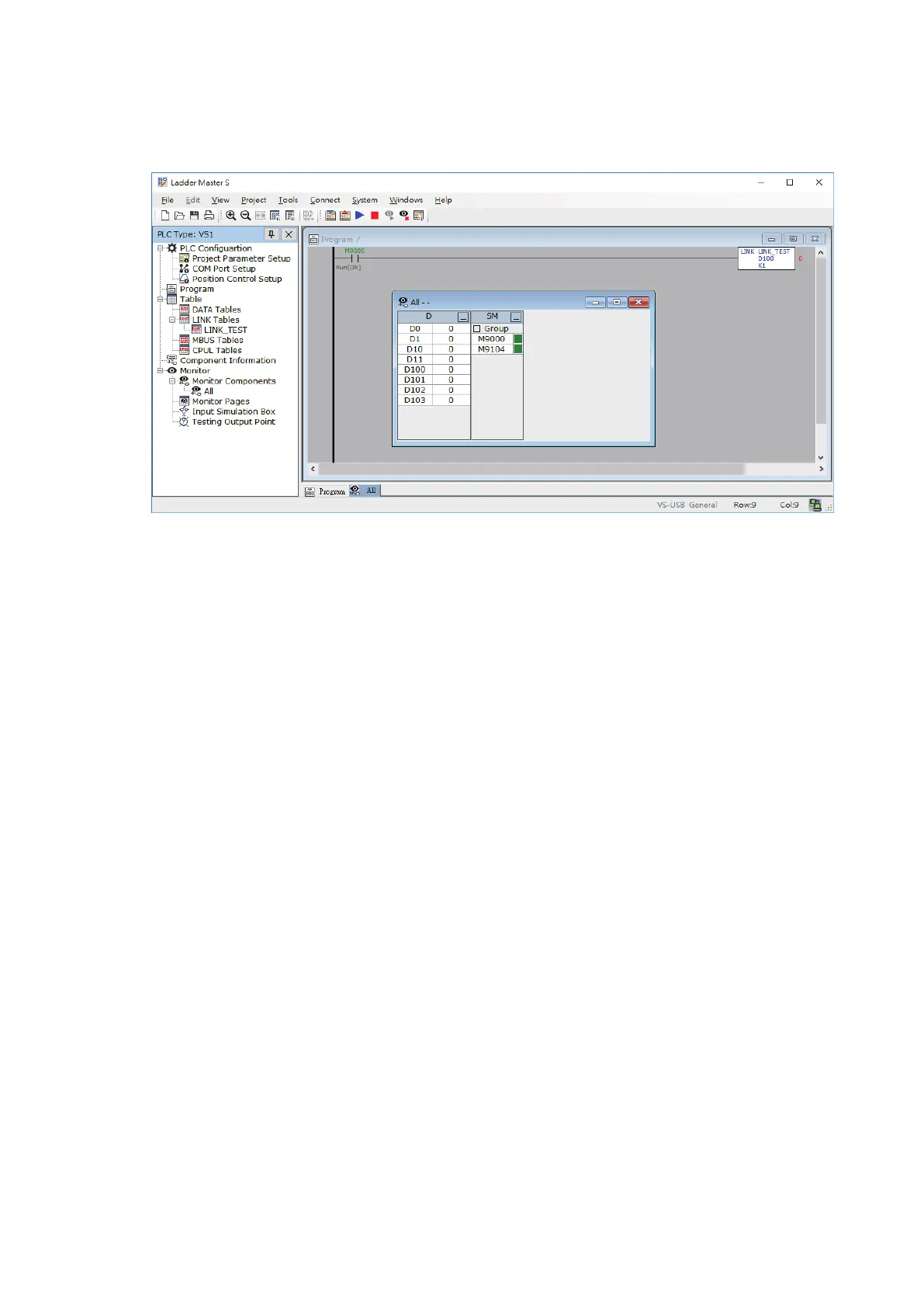Click Project Parameter Setup icon
The image size is (924, 1307).
click(184, 258)
